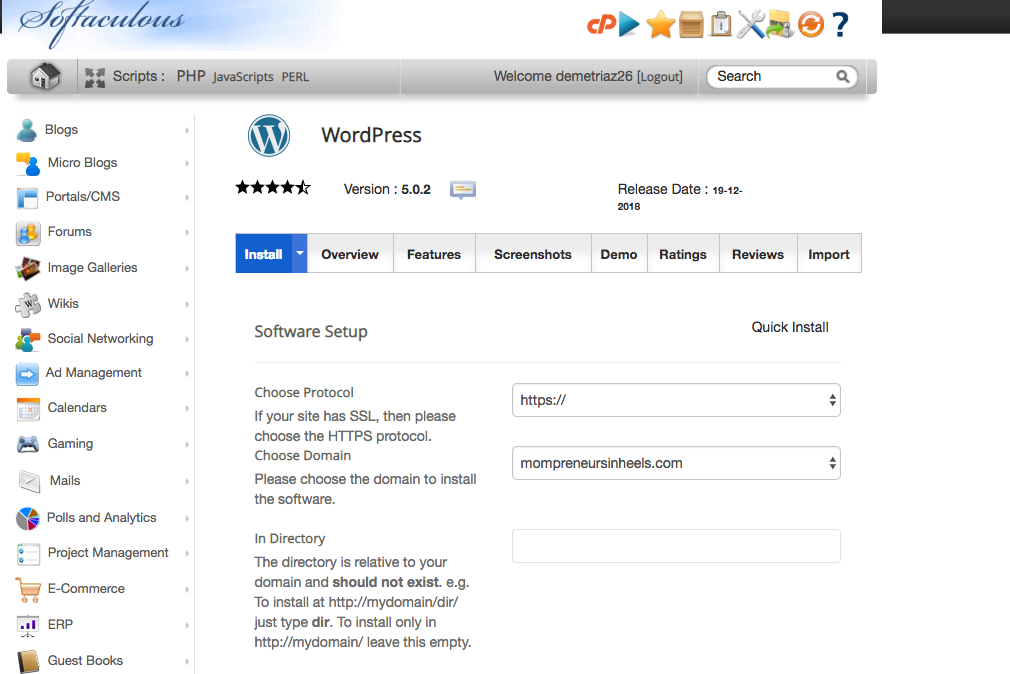The width and height of the screenshot is (1010, 674).
Task: Click the folder with green arrow icon
Action: [780, 24]
